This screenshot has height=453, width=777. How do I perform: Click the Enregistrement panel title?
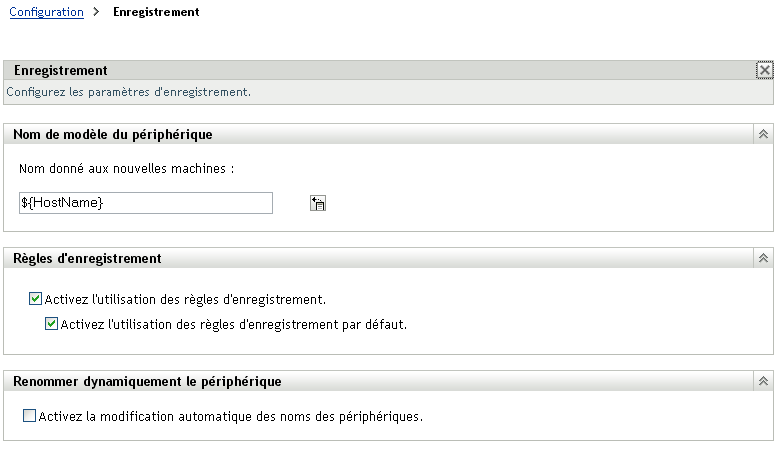click(x=60, y=70)
